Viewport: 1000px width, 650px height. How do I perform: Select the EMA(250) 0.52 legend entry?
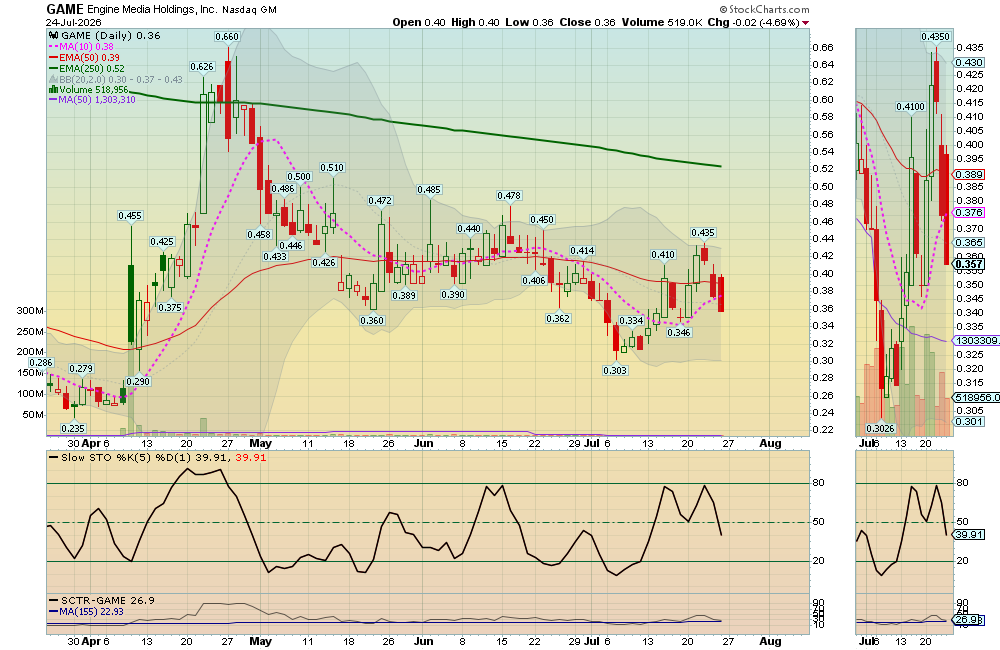pyautogui.click(x=87, y=68)
